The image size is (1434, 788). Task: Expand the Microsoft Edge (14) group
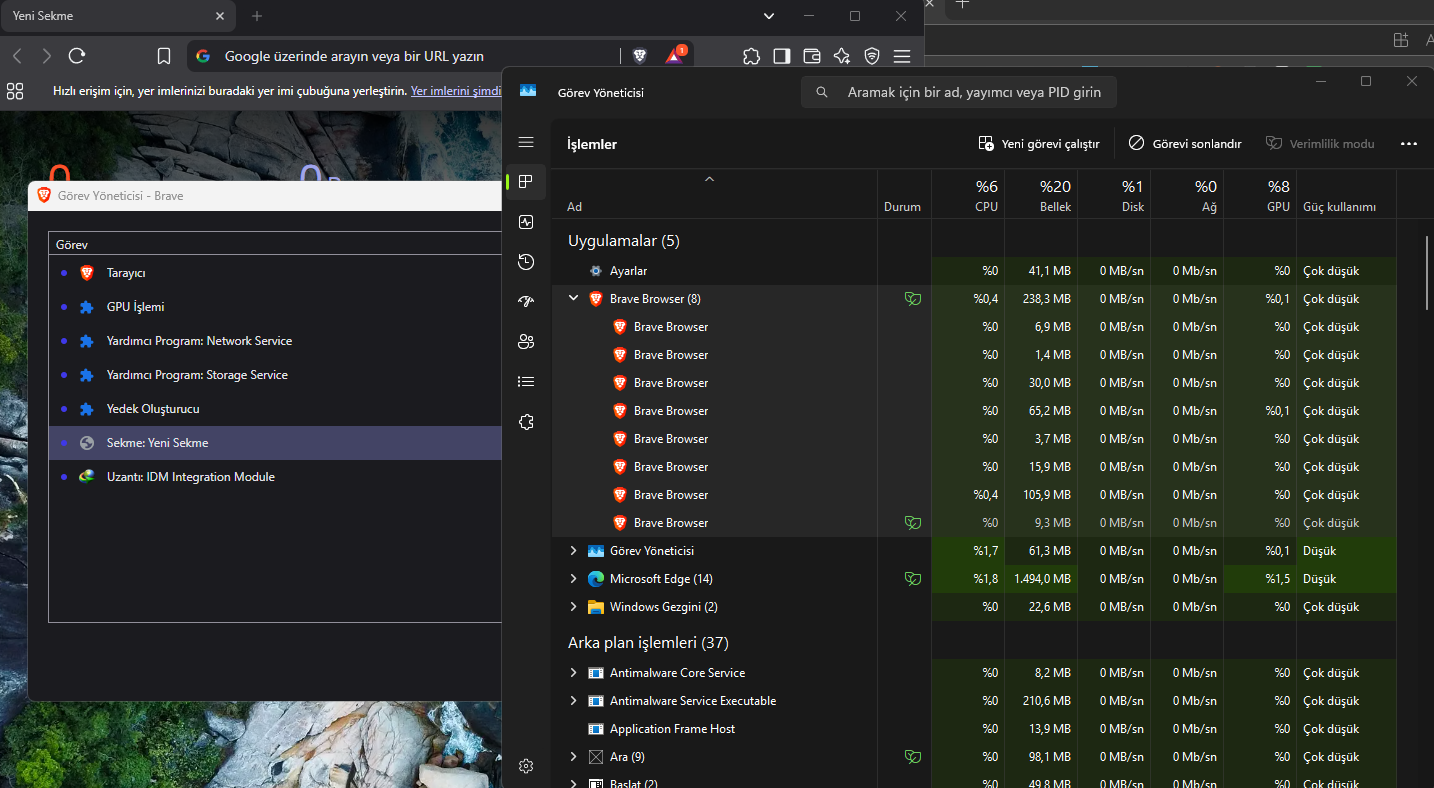click(x=574, y=578)
